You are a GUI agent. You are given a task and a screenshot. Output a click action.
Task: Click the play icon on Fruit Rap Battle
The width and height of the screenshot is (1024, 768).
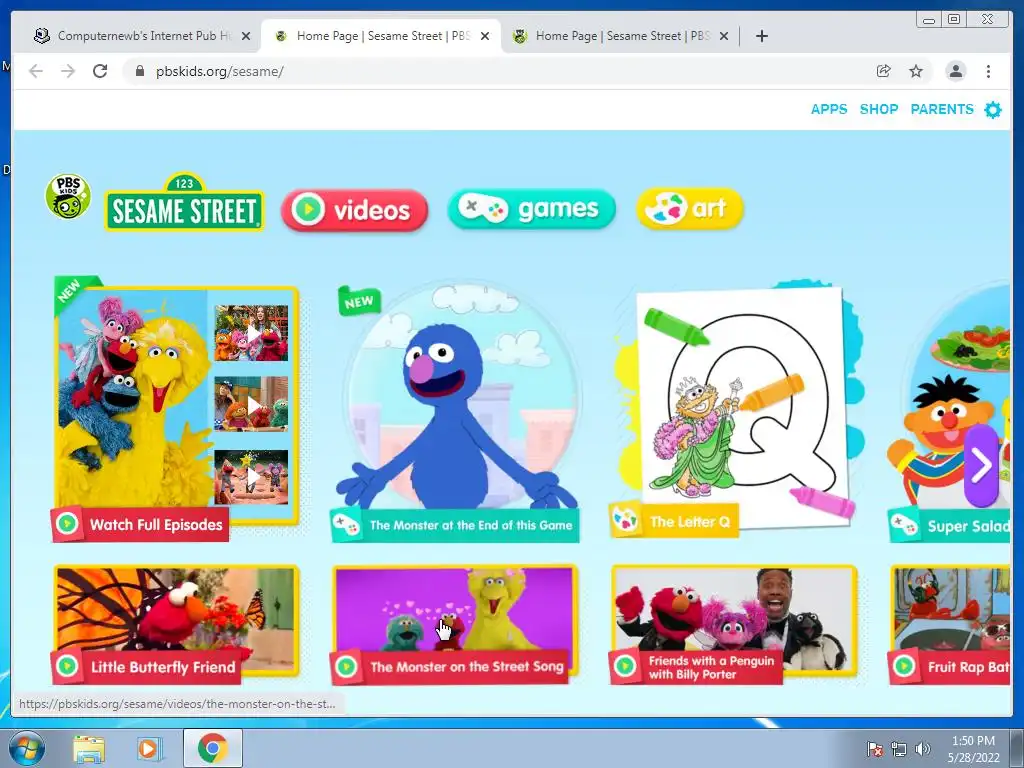(904, 667)
